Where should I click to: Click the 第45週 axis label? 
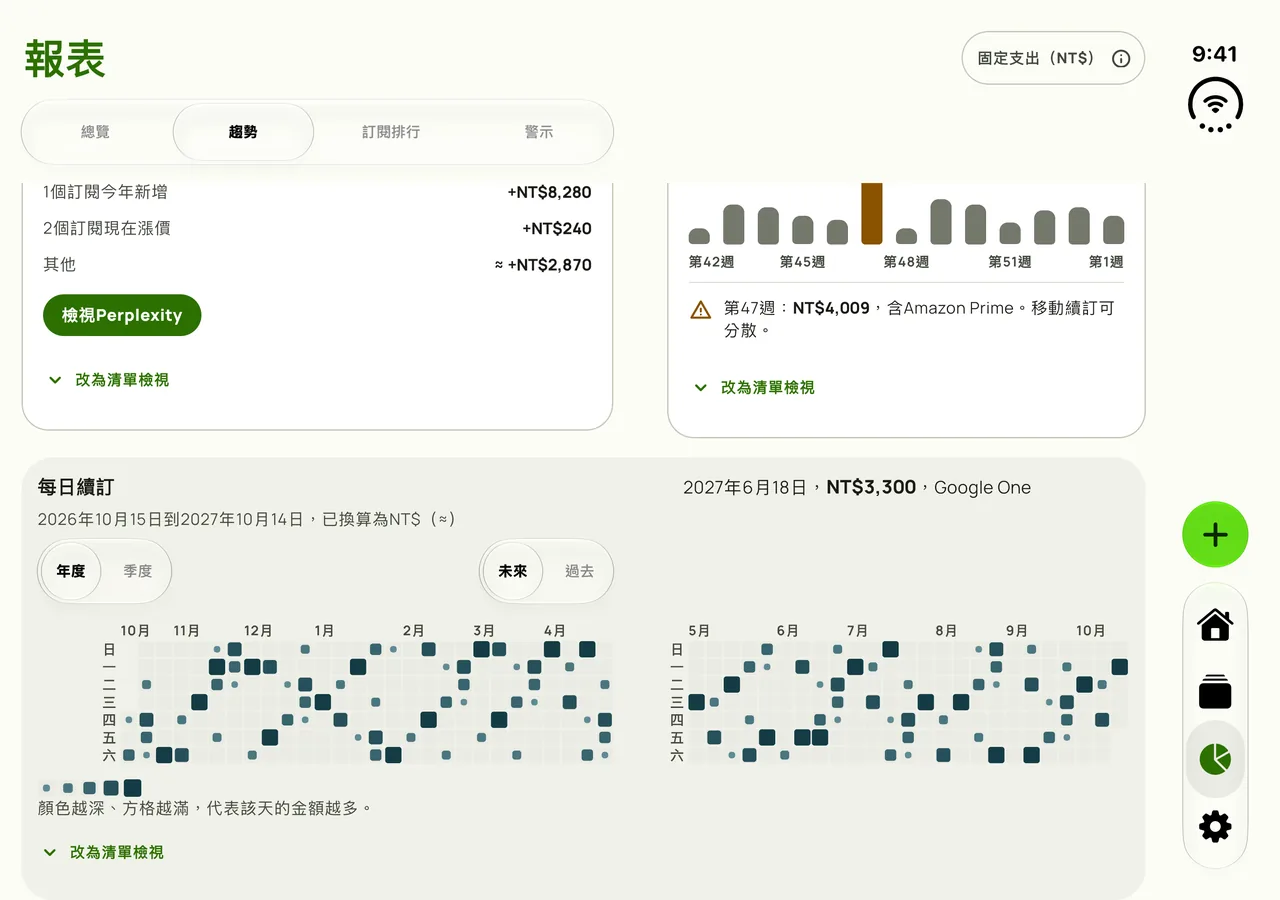point(802,262)
